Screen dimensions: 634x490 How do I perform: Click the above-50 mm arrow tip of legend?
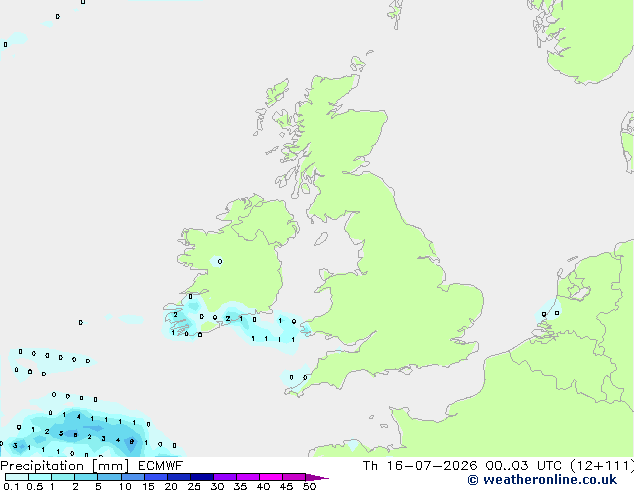coord(317,477)
